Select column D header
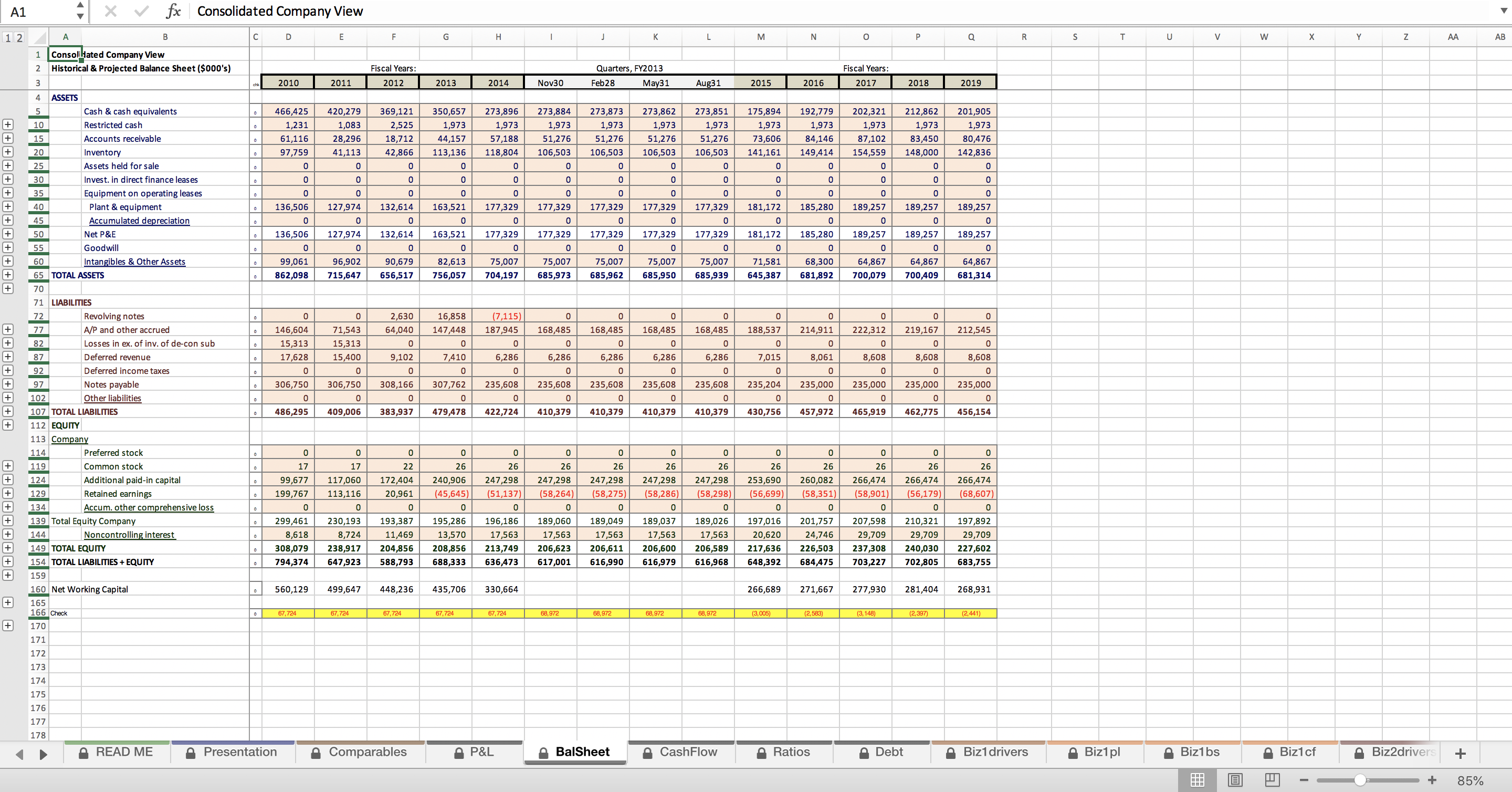 tap(288, 37)
